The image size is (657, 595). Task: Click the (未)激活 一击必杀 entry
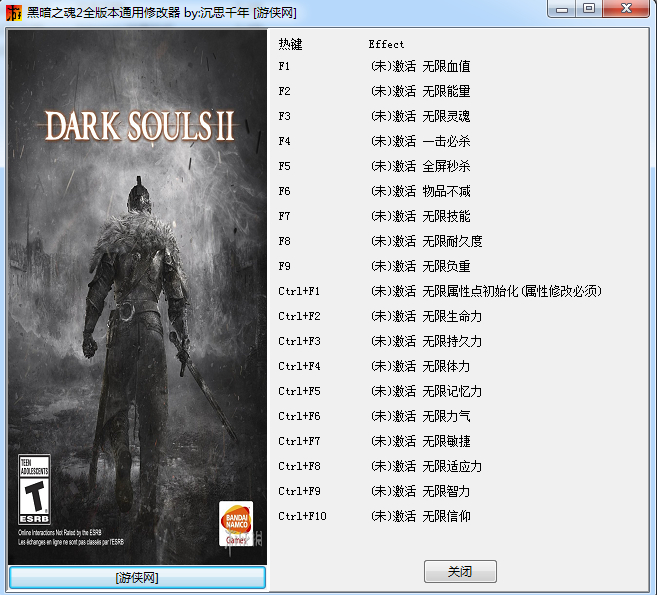(x=420, y=141)
